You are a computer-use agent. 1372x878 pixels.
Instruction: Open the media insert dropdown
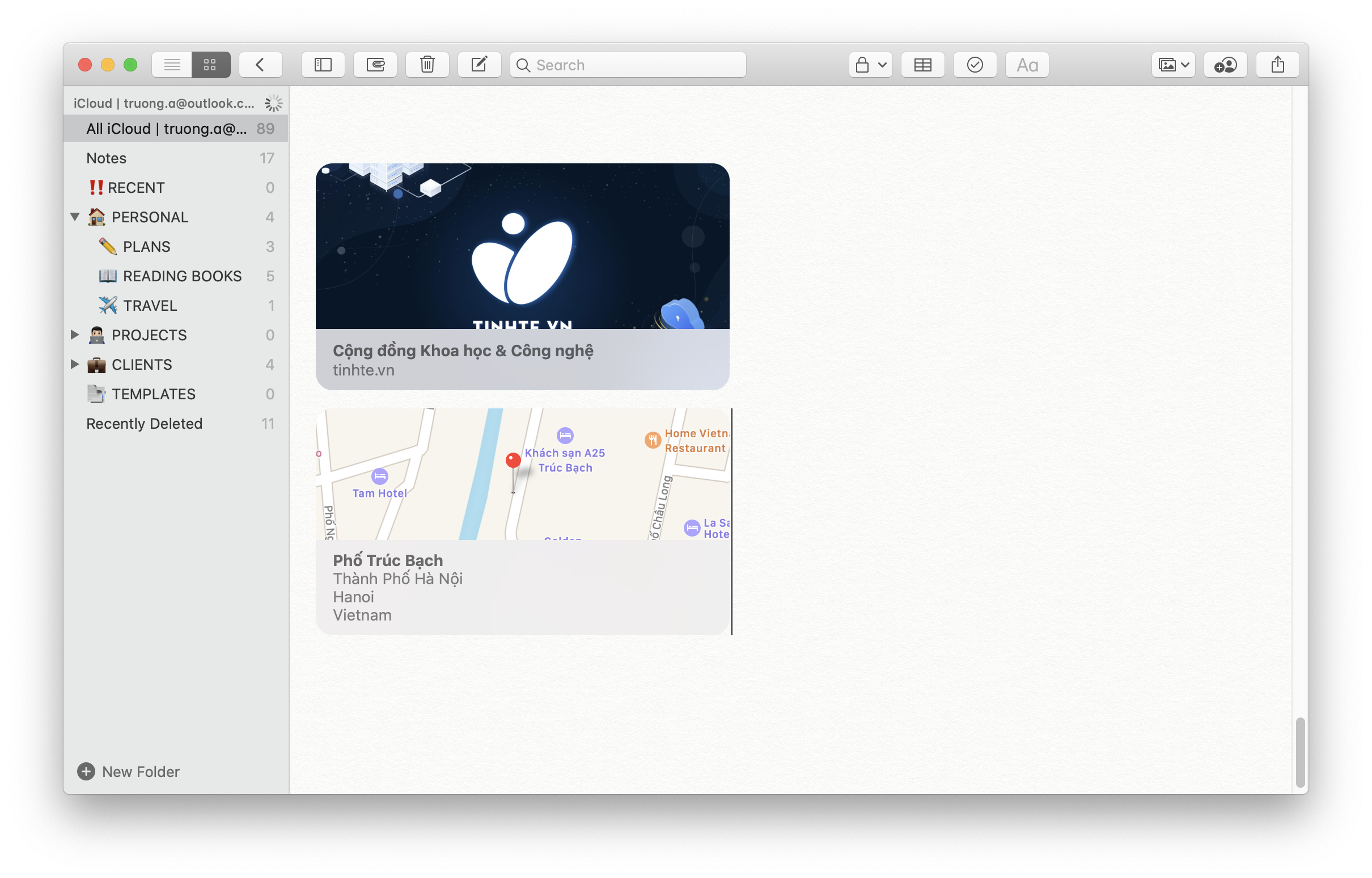point(1173,65)
